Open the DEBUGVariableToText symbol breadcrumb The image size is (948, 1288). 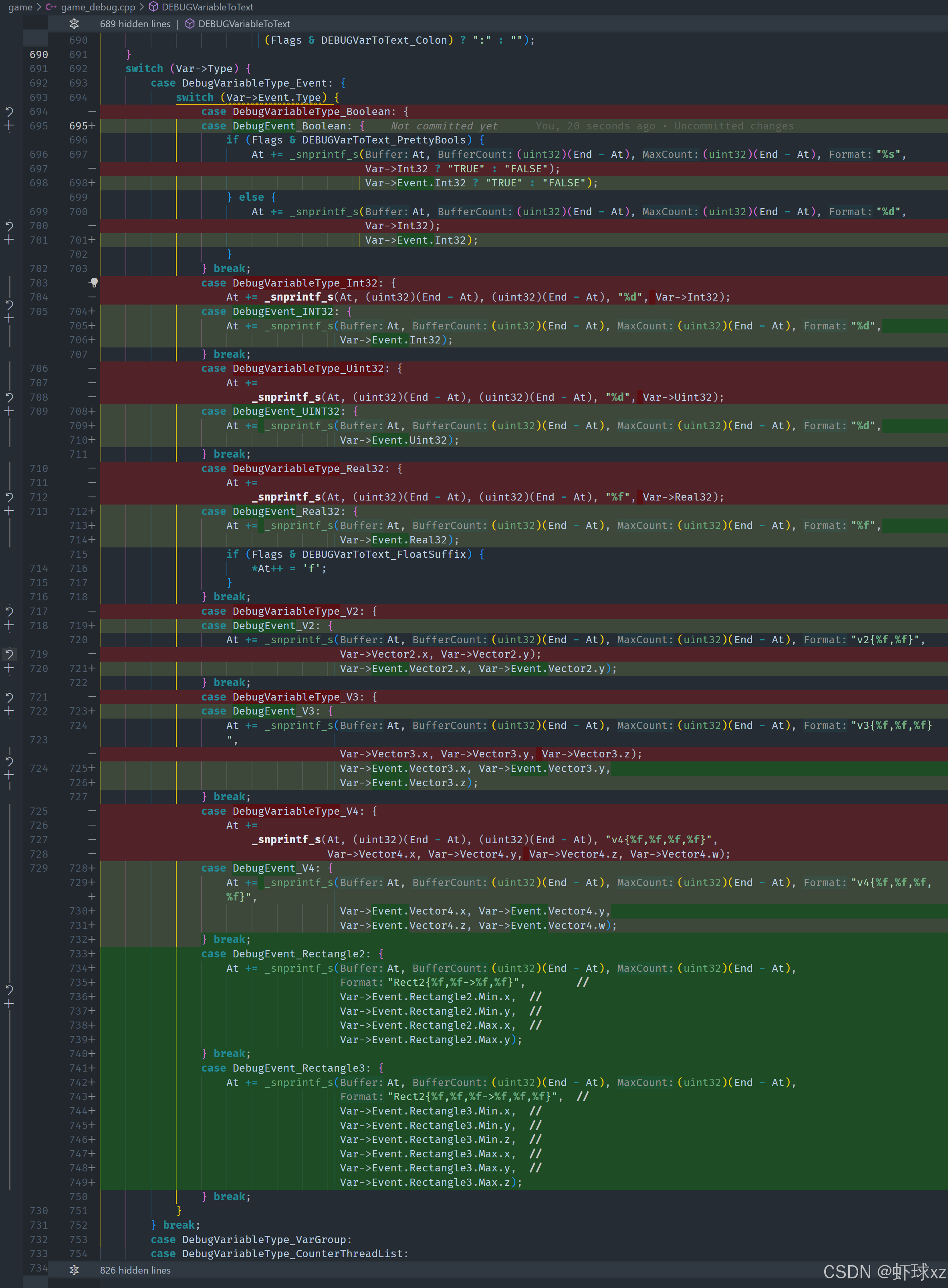click(207, 7)
